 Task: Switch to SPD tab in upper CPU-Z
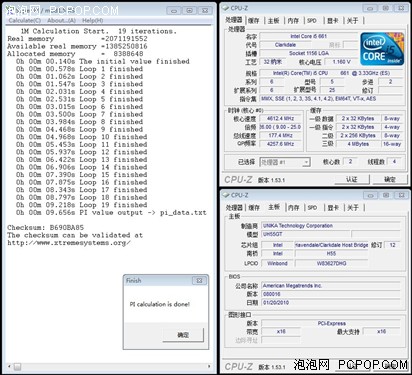312,20
